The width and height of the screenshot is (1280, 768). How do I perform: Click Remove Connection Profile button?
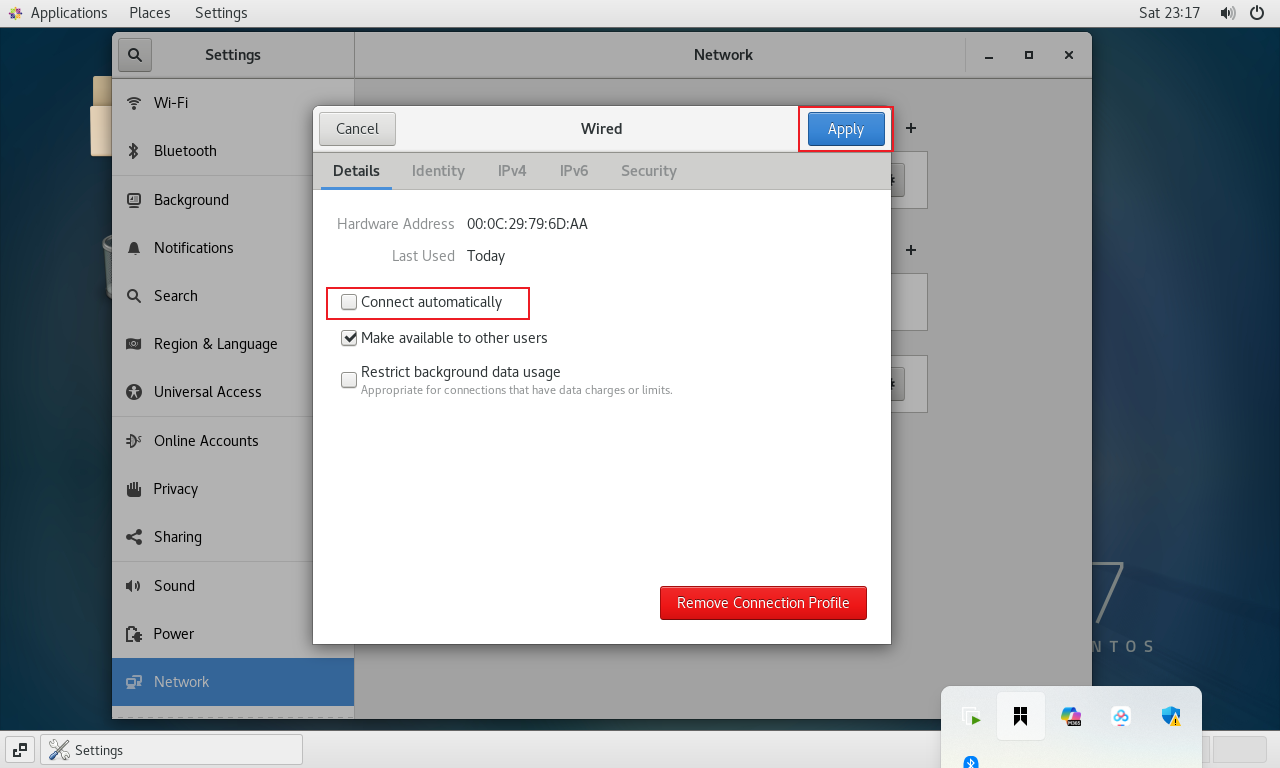763,603
